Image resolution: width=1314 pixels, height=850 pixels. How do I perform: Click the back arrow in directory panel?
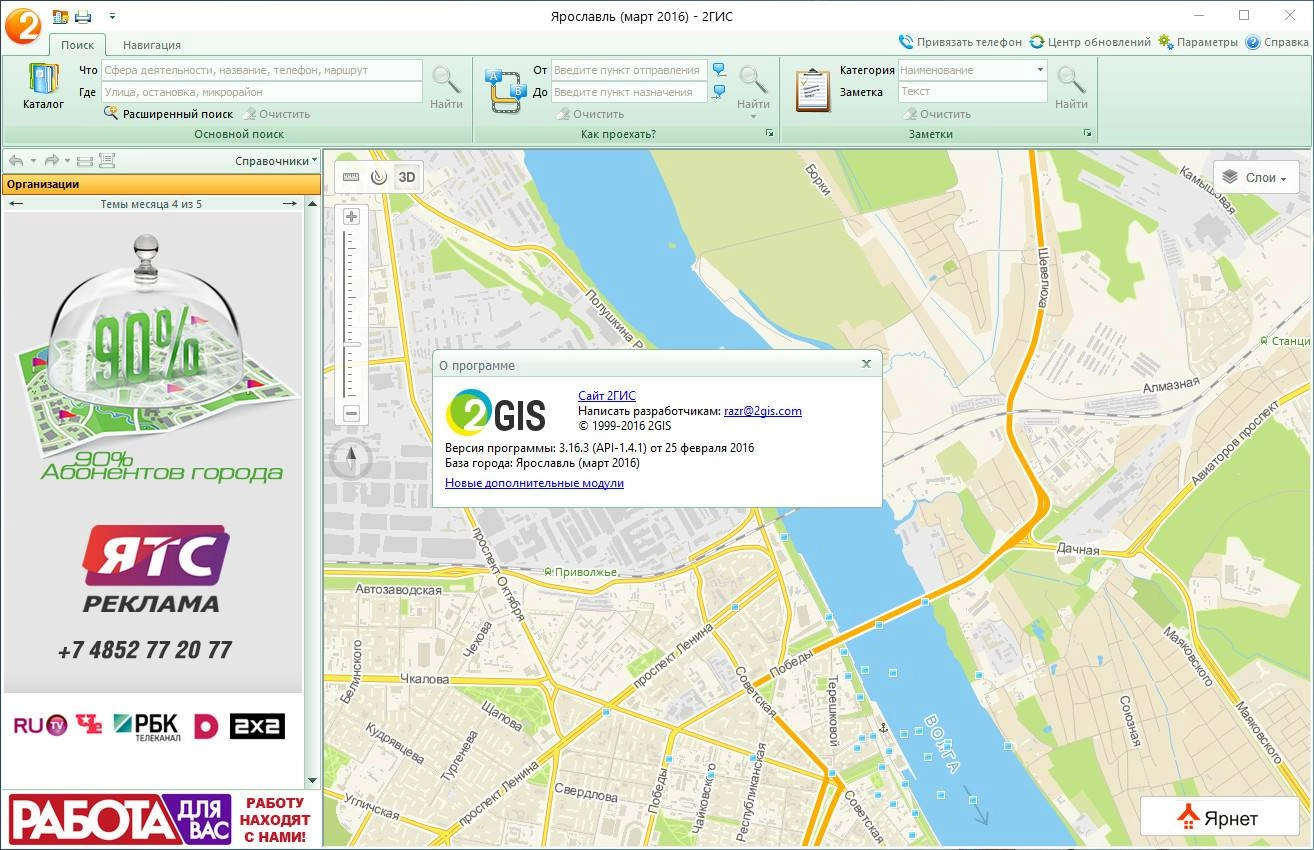(16, 161)
